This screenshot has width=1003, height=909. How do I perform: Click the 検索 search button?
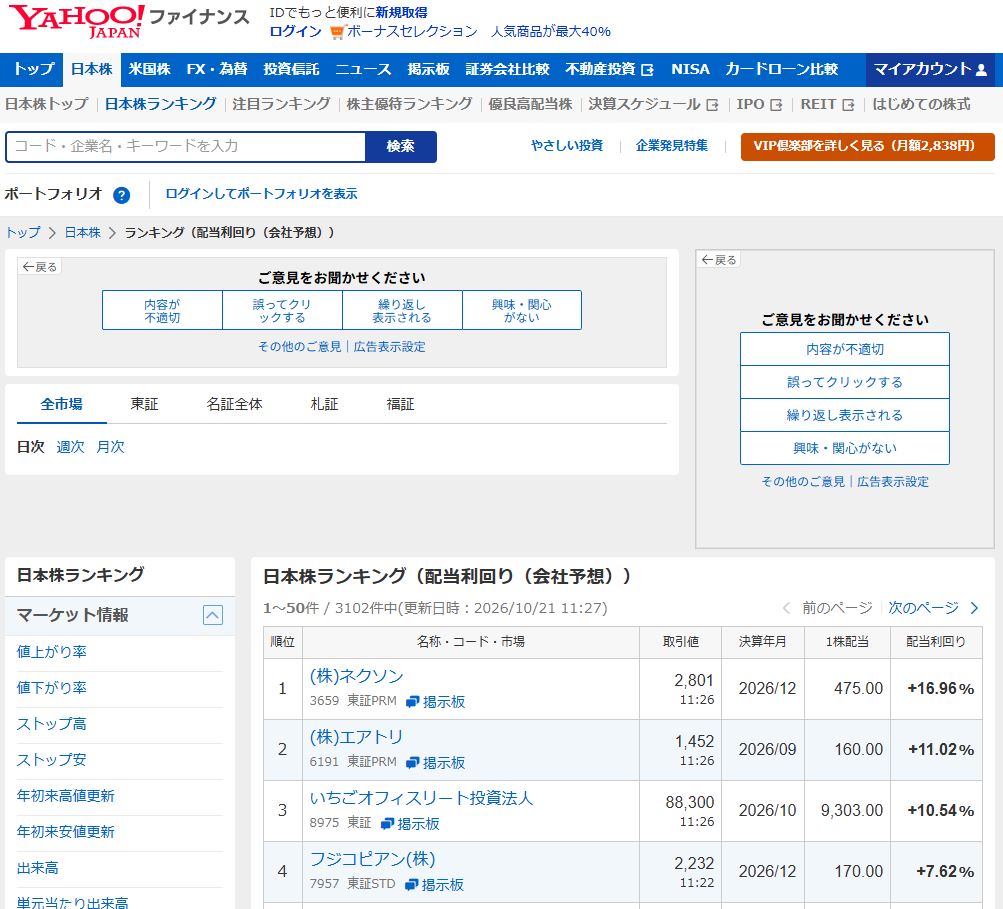(401, 146)
